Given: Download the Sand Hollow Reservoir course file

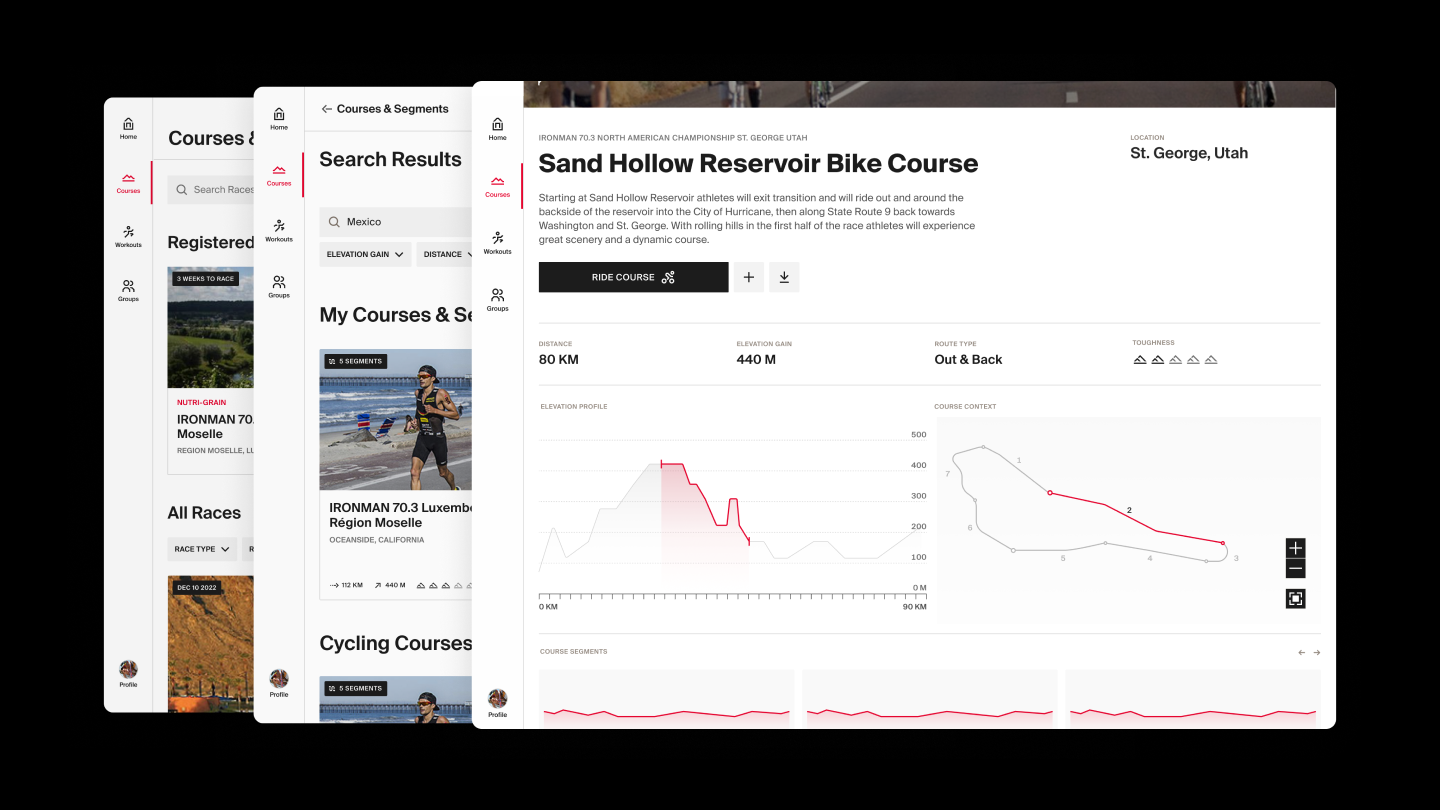Looking at the screenshot, I should coord(784,277).
